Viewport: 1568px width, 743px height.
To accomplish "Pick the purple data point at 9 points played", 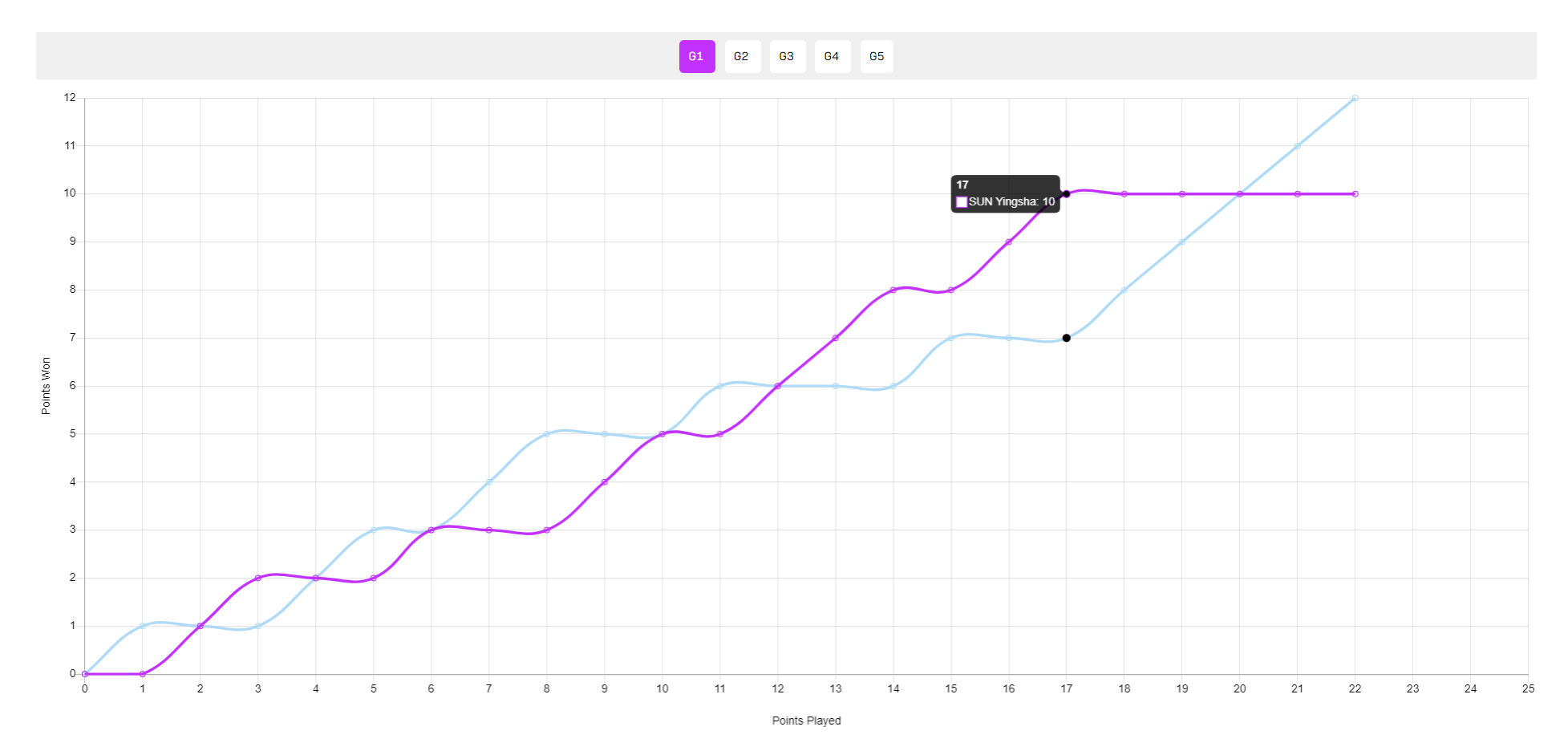I will pyautogui.click(x=604, y=482).
